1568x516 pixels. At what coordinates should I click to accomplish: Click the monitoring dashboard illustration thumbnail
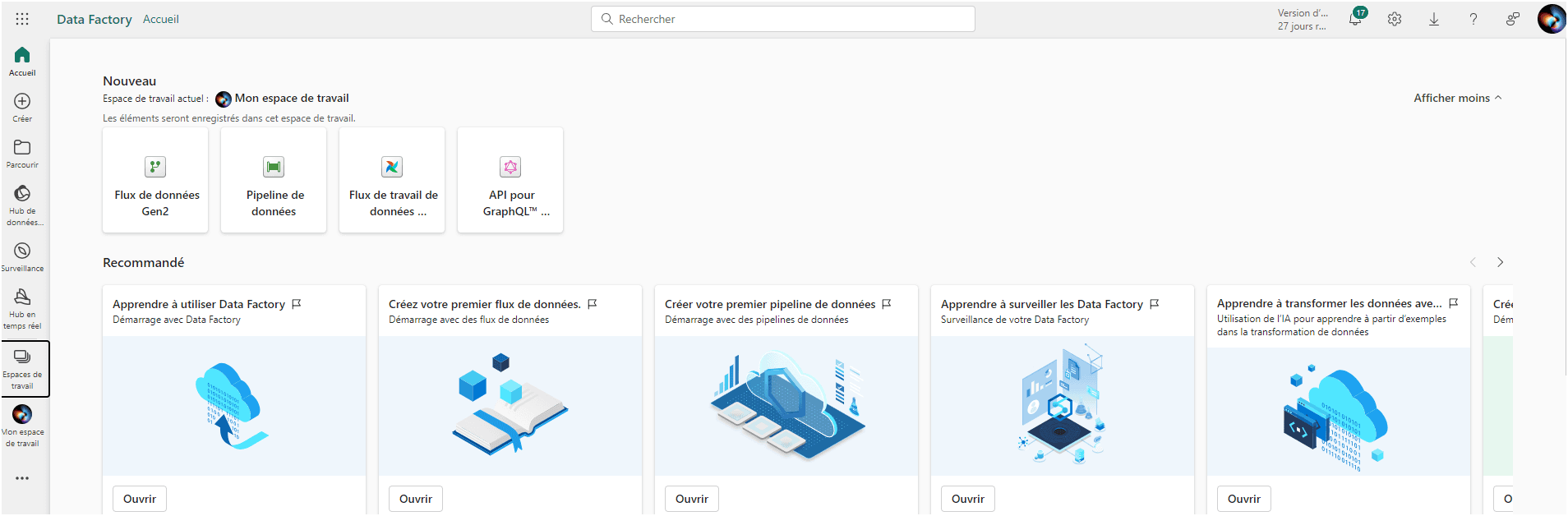[x=1063, y=406]
